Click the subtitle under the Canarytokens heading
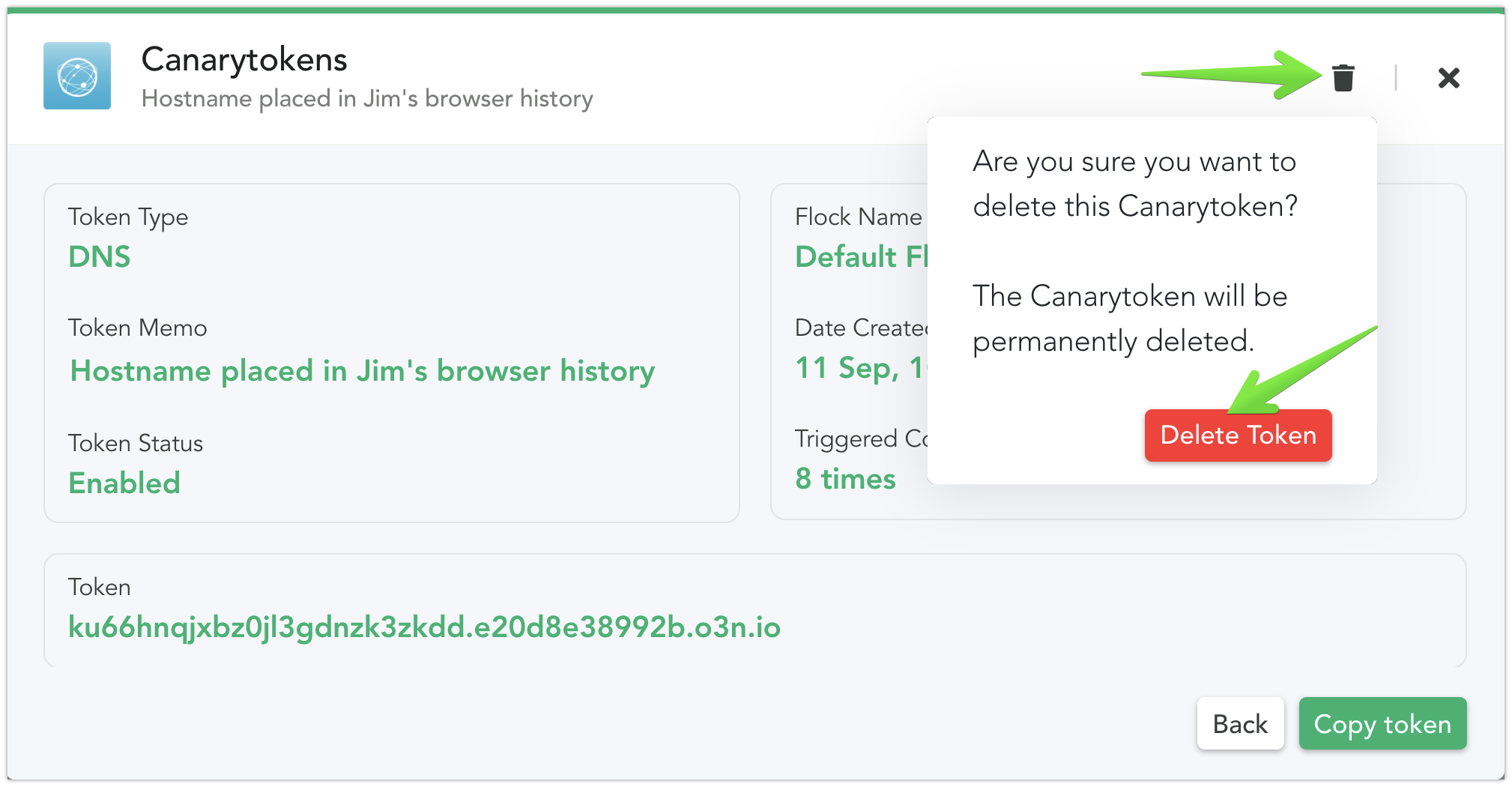The width and height of the screenshot is (1512, 787). [x=367, y=99]
